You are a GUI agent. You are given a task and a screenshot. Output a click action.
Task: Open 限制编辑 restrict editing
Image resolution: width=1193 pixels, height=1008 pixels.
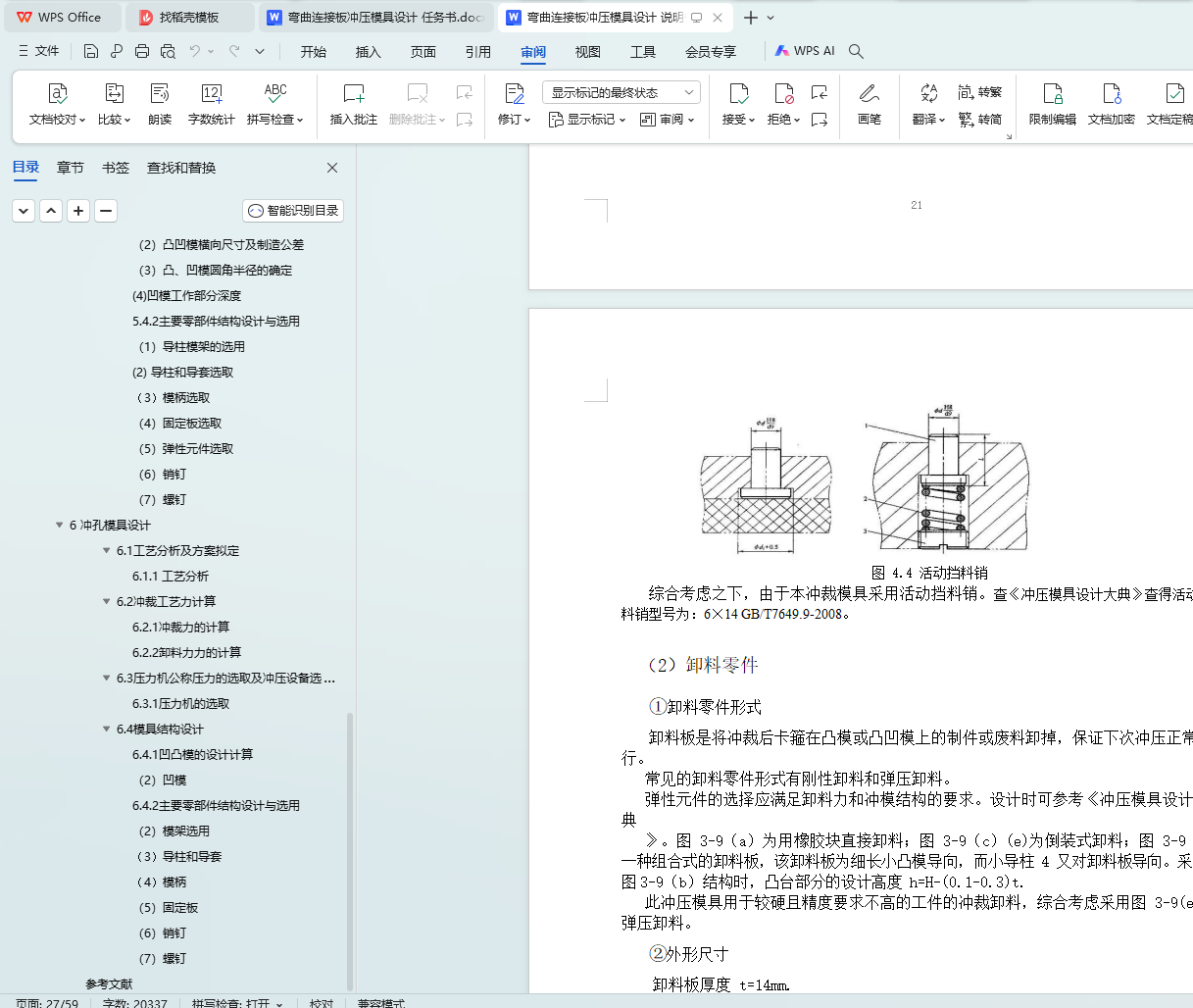[1052, 104]
